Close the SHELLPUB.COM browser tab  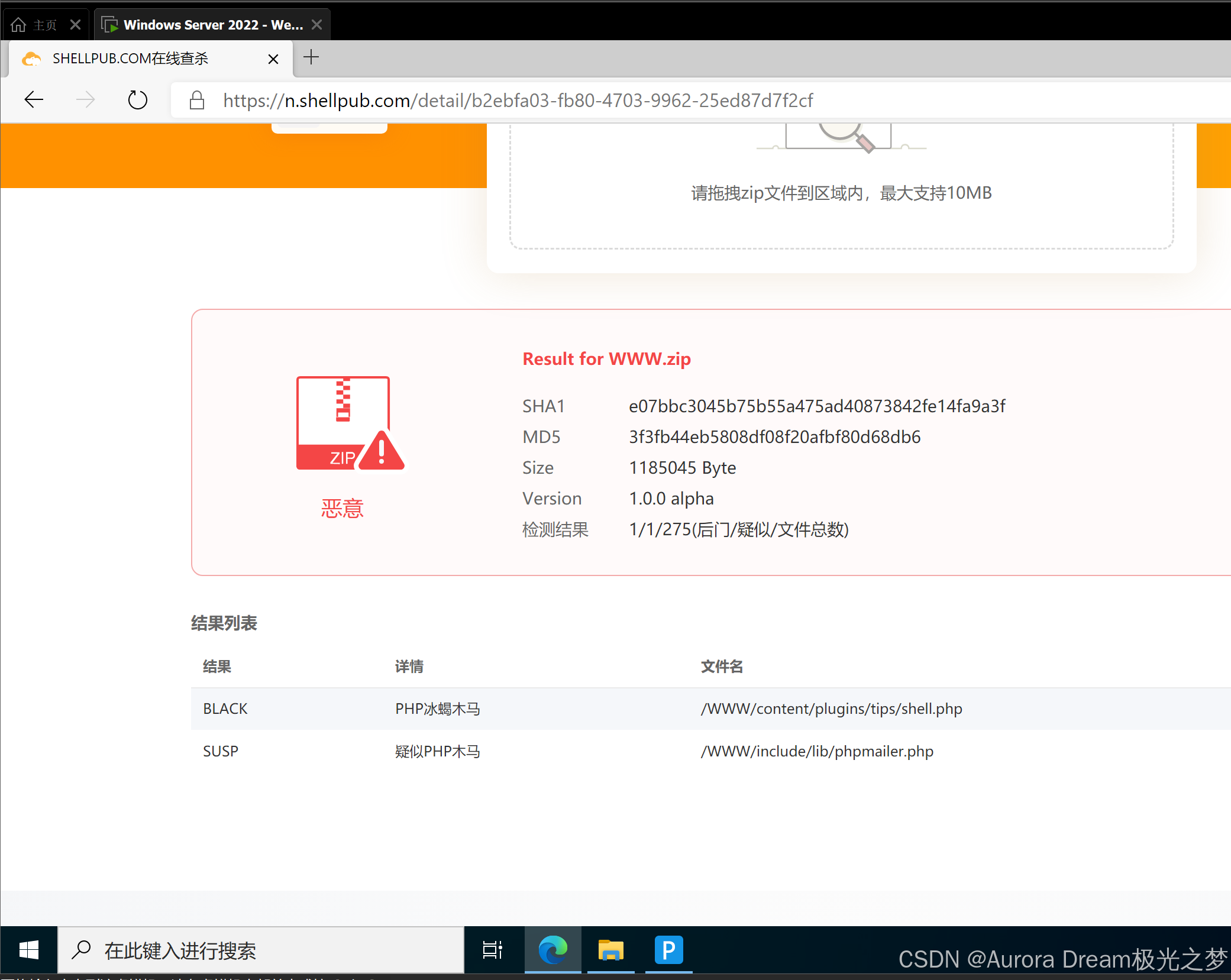[273, 59]
